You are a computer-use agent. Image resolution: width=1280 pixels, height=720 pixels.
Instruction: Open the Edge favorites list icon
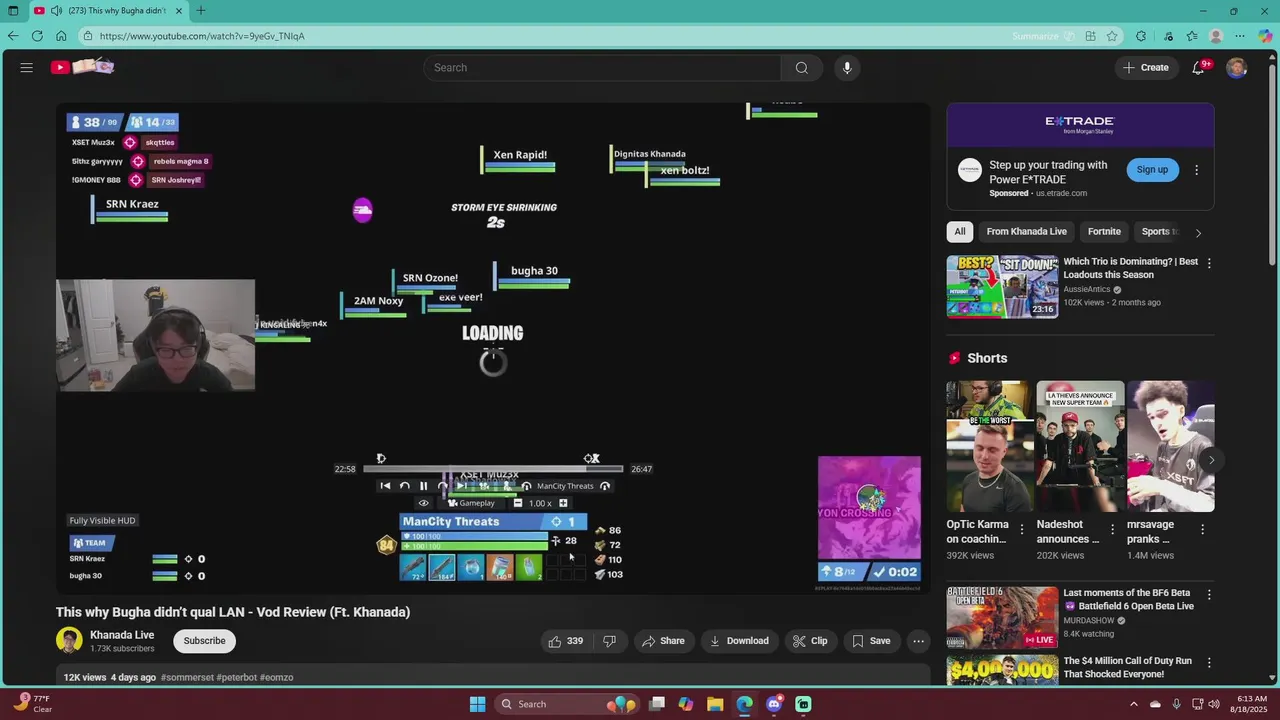(x=1192, y=36)
